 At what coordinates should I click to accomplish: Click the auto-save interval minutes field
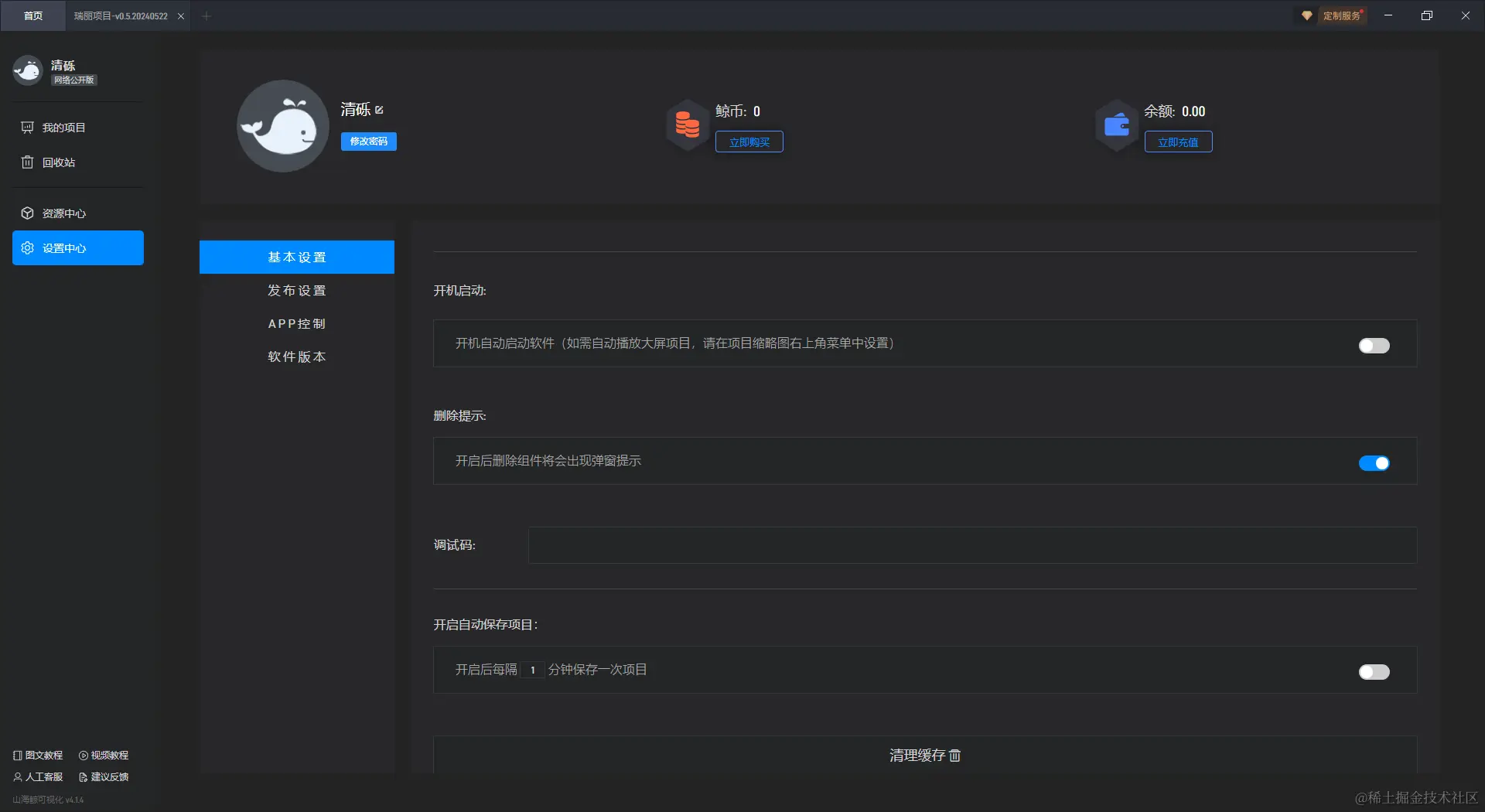532,670
